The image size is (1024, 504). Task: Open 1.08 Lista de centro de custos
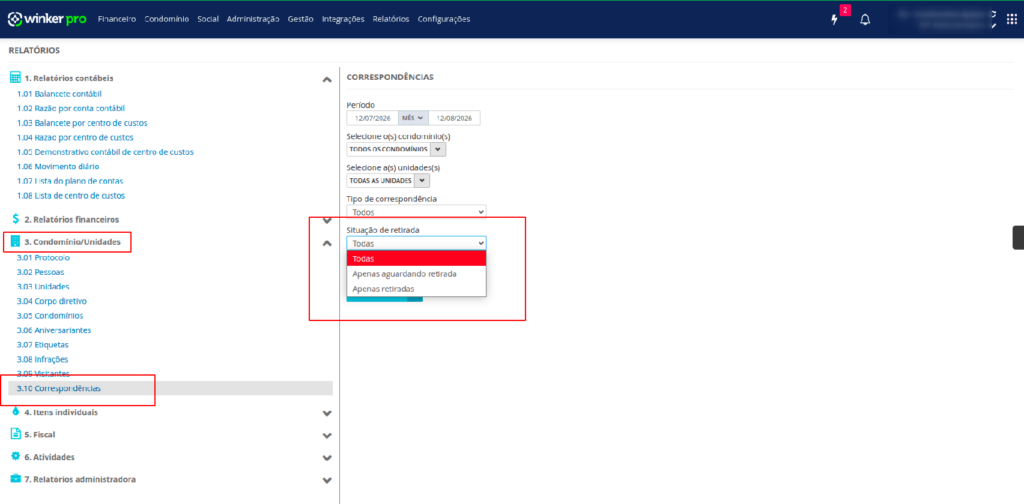click(71, 195)
